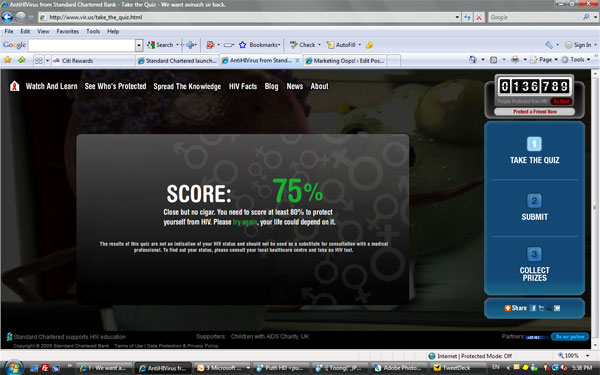Open the Tools menu in menu bar
This screenshot has width=600, height=375.
(x=93, y=31)
